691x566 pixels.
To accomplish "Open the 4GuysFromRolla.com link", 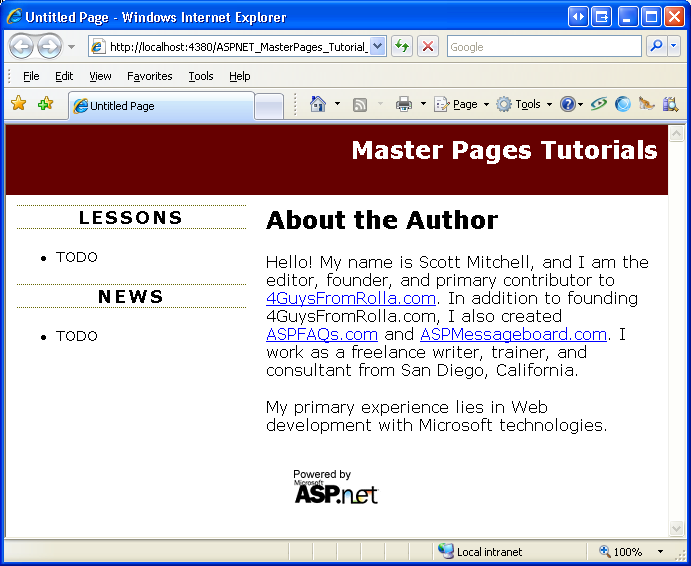I will coord(351,298).
